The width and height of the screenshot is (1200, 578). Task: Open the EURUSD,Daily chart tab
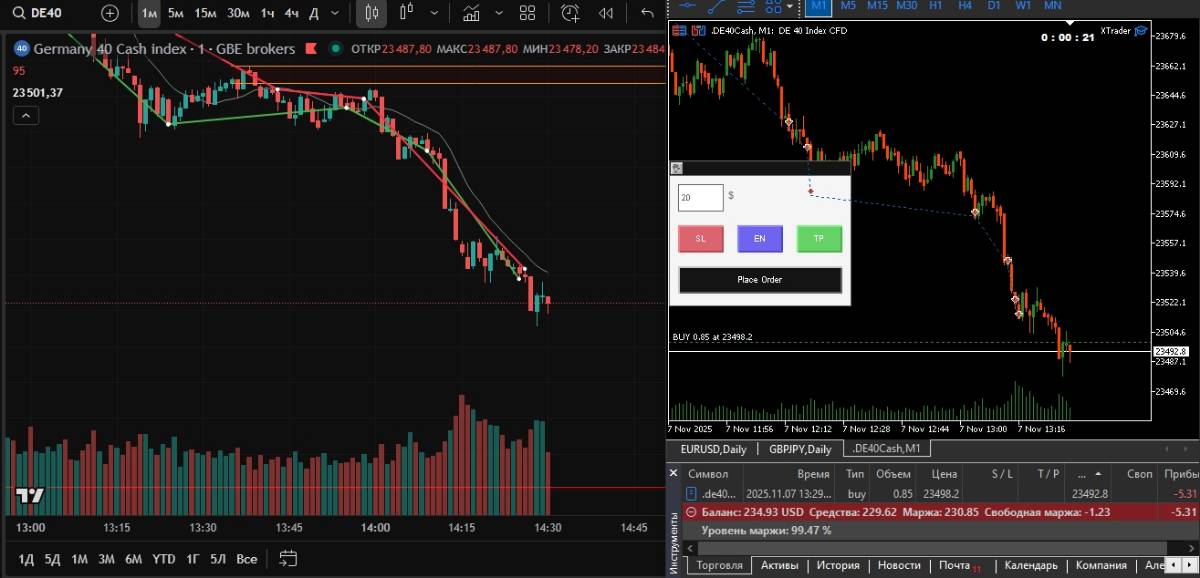[713, 449]
